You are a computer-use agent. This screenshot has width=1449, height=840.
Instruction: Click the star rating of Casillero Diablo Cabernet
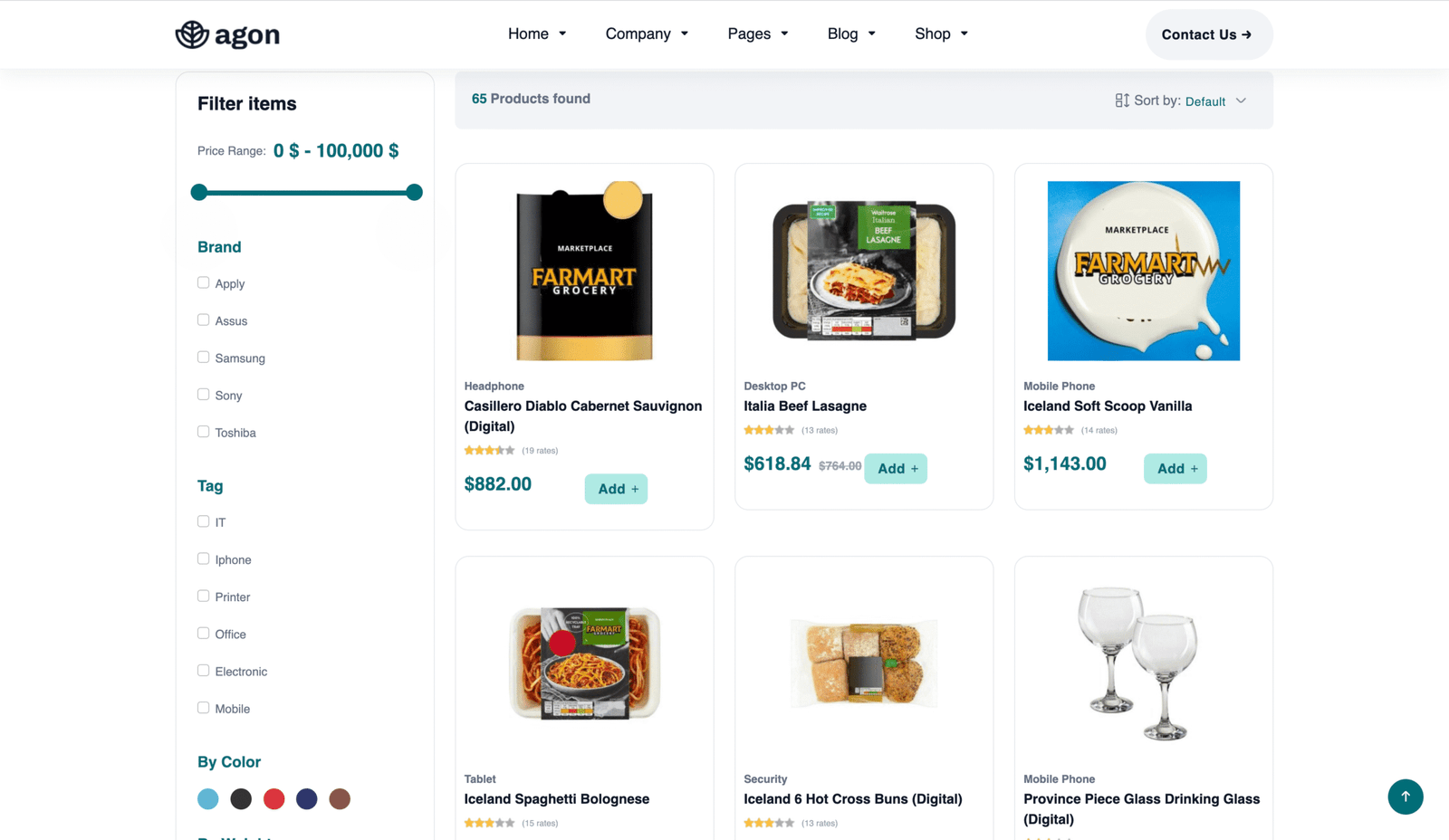489,450
